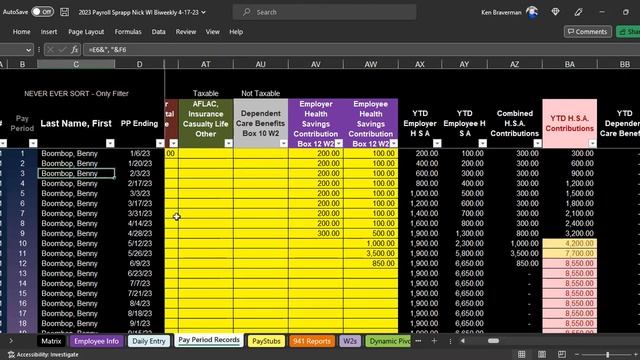Click the diamond premium icon
The height and width of the screenshot is (360, 640).
(555, 12)
